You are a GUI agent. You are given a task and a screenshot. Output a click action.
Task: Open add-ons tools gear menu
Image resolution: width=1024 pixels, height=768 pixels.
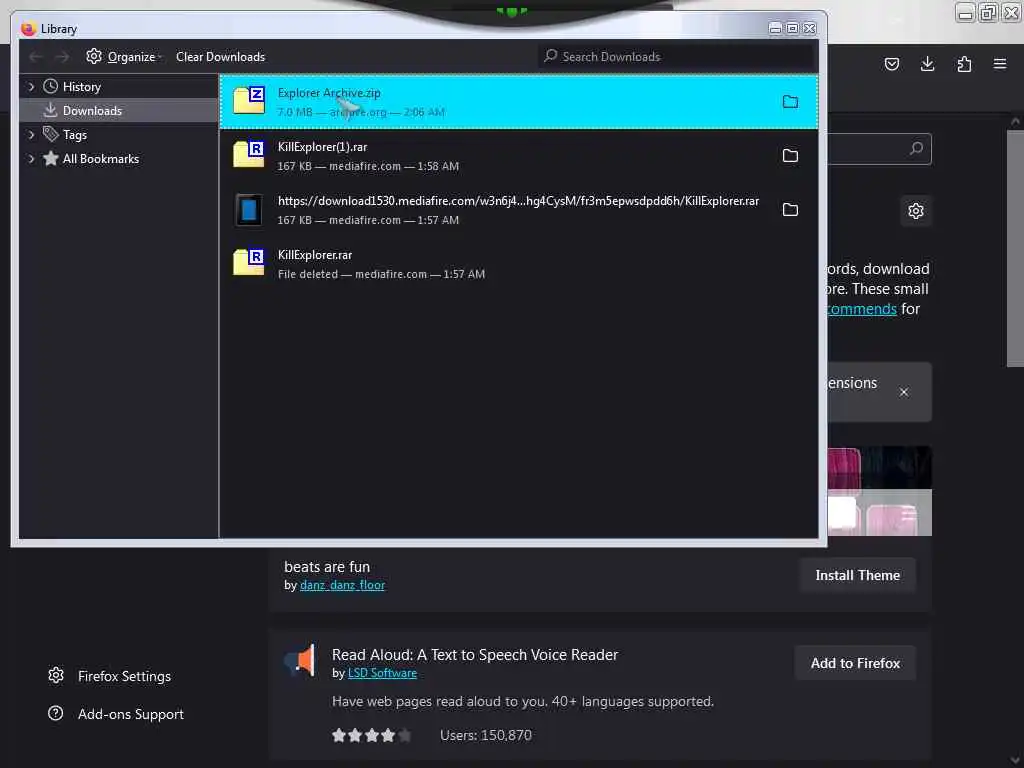point(916,211)
